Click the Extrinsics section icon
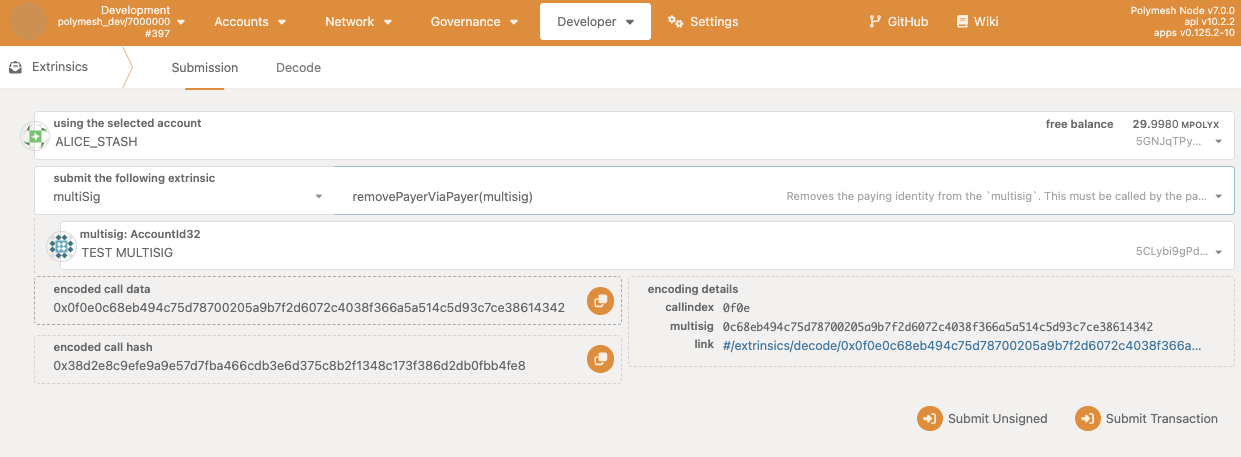 click(x=15, y=68)
